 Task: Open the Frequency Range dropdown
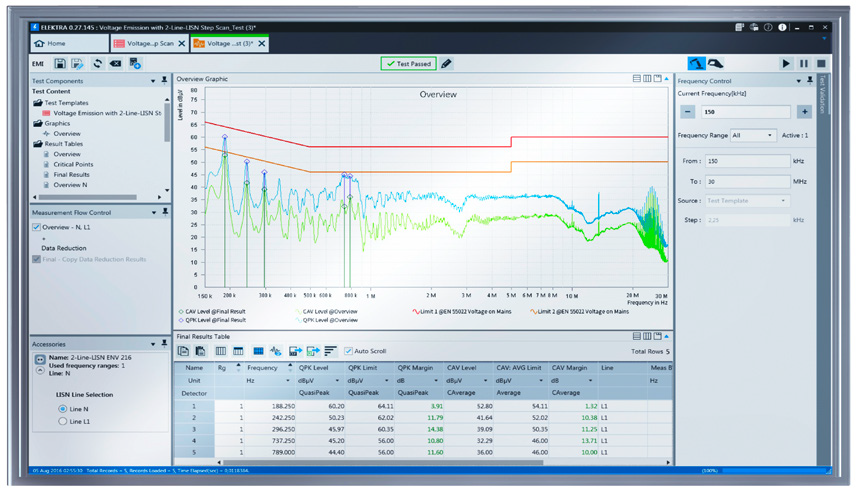coord(753,135)
